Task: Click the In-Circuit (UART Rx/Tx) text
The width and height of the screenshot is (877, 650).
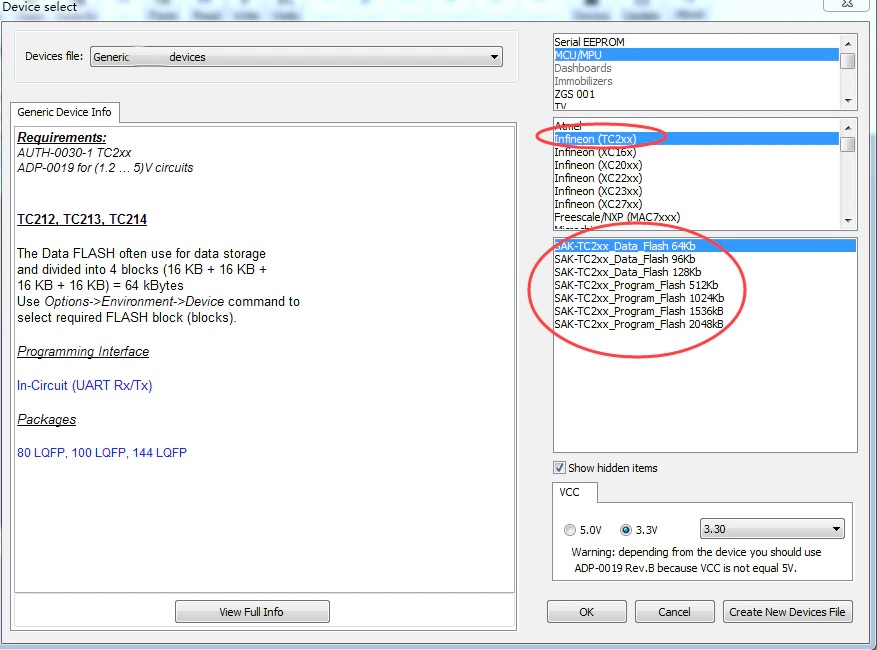Action: click(84, 385)
